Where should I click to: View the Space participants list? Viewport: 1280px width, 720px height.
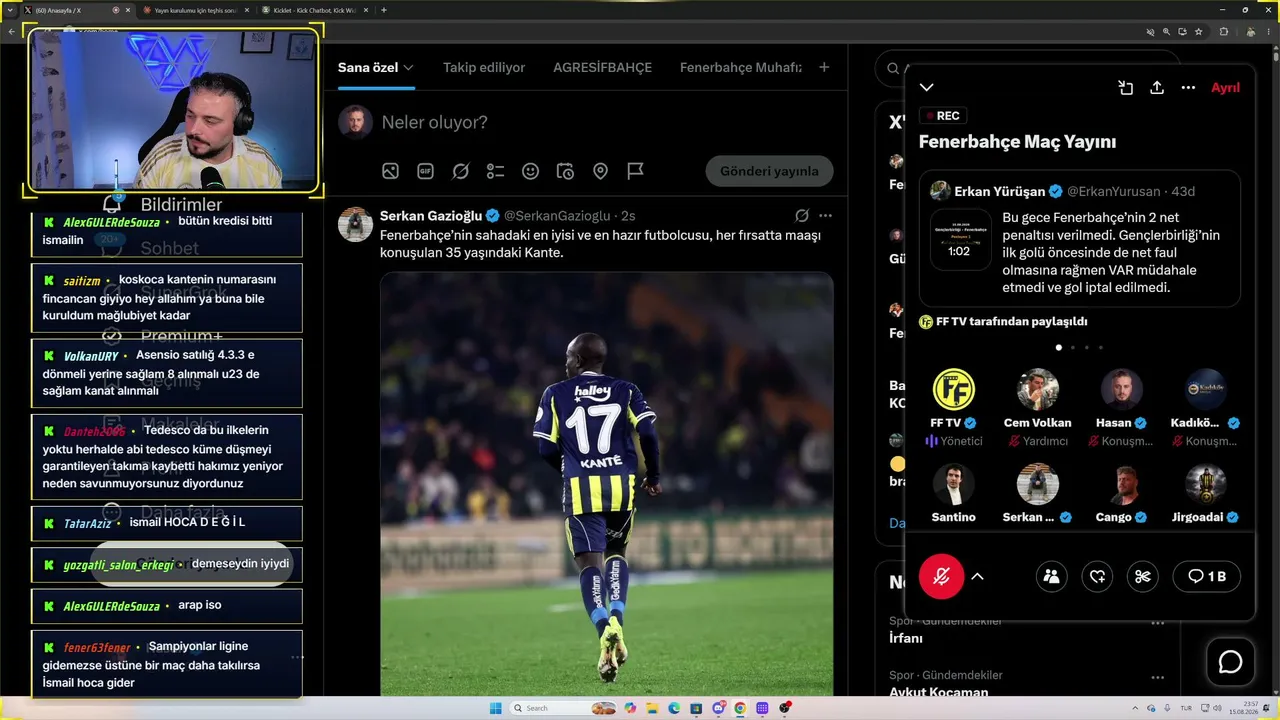pyautogui.click(x=1052, y=576)
